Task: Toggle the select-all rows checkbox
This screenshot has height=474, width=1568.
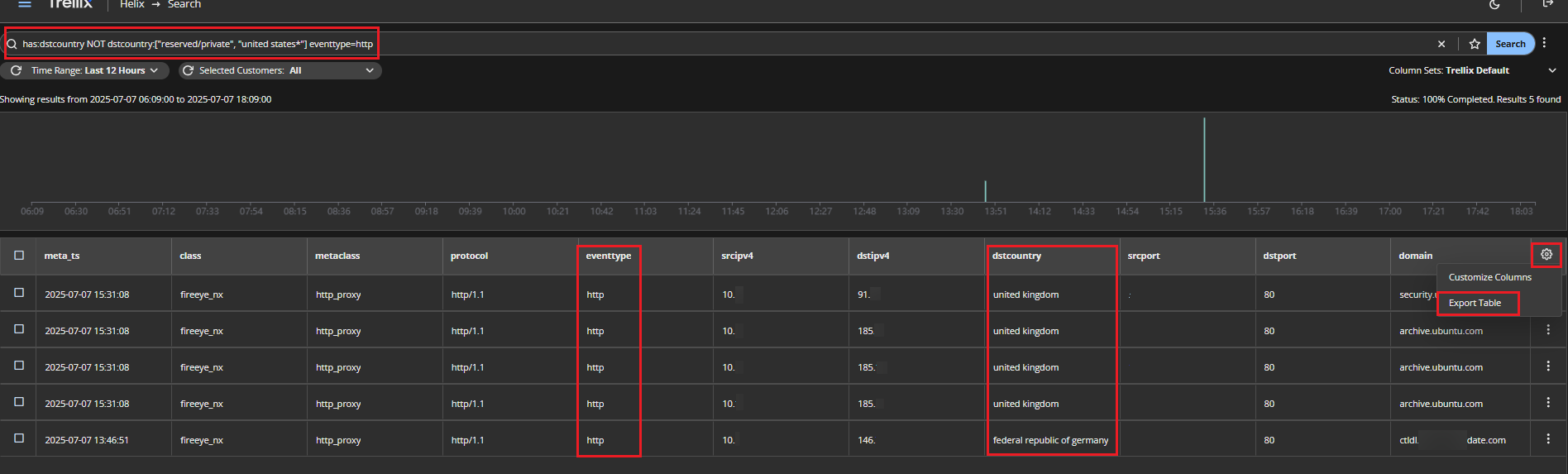Action: click(x=19, y=256)
